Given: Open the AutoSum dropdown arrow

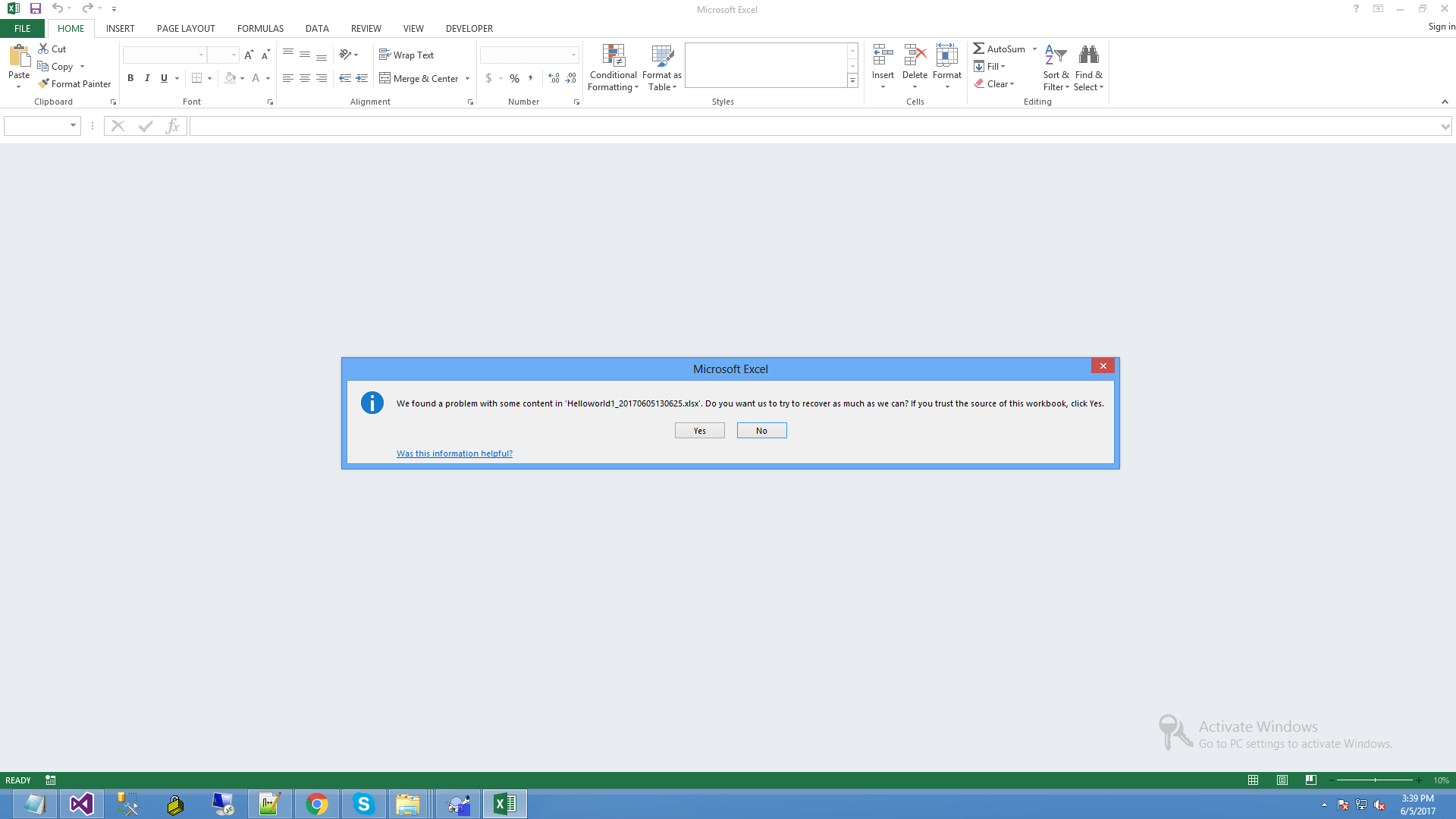Looking at the screenshot, I should click(x=1034, y=49).
